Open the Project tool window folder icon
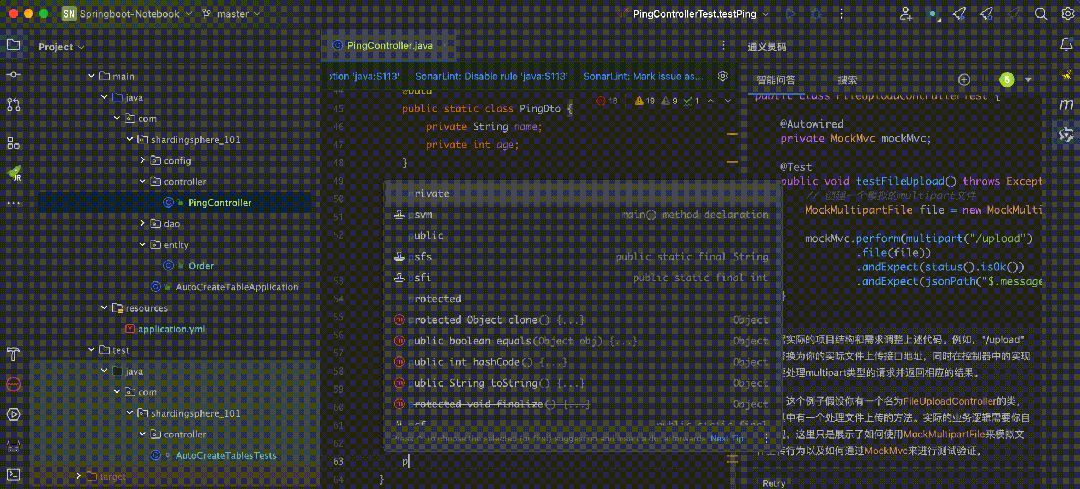Viewport: 1080px width, 489px height. [13, 45]
